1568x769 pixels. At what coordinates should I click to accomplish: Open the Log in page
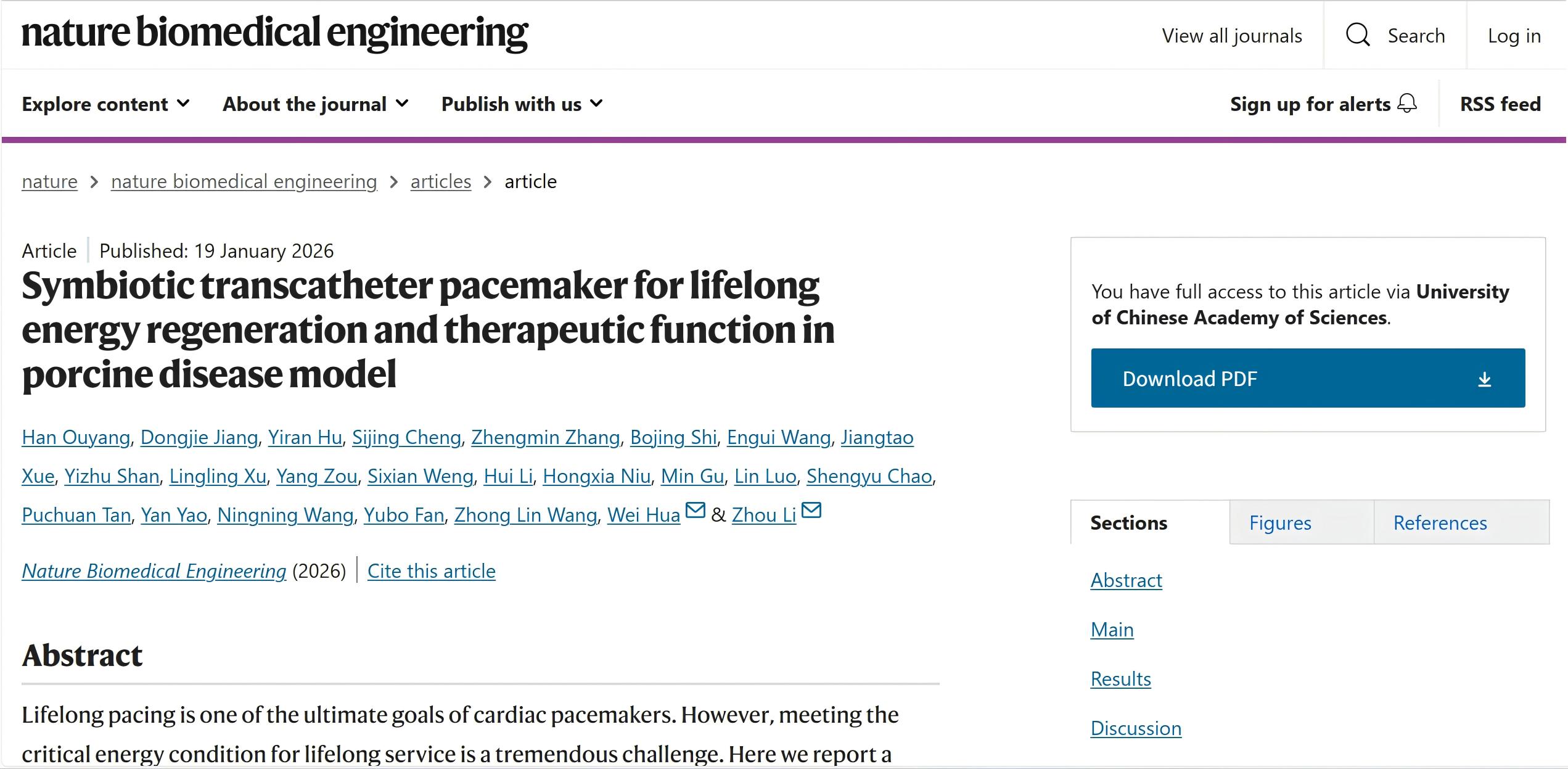click(x=1514, y=36)
